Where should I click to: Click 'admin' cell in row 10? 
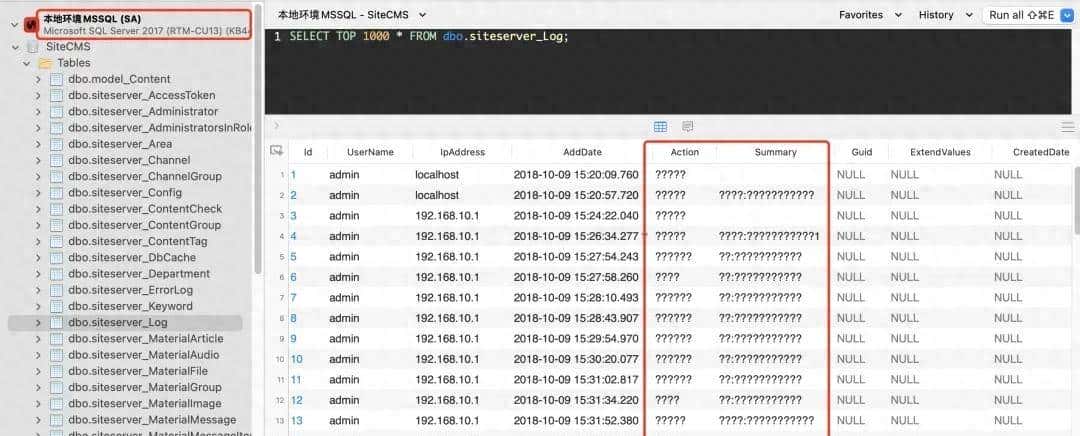tap(344, 359)
